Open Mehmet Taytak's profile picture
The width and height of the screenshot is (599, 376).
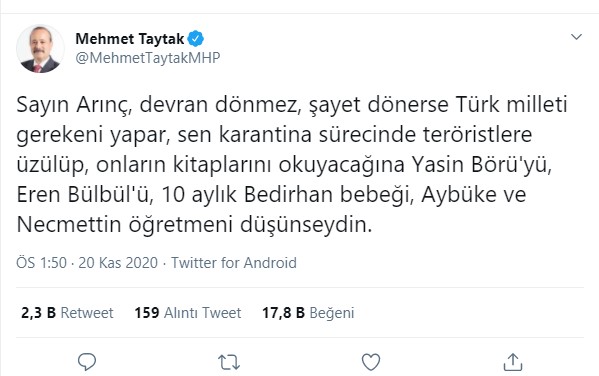[40, 49]
